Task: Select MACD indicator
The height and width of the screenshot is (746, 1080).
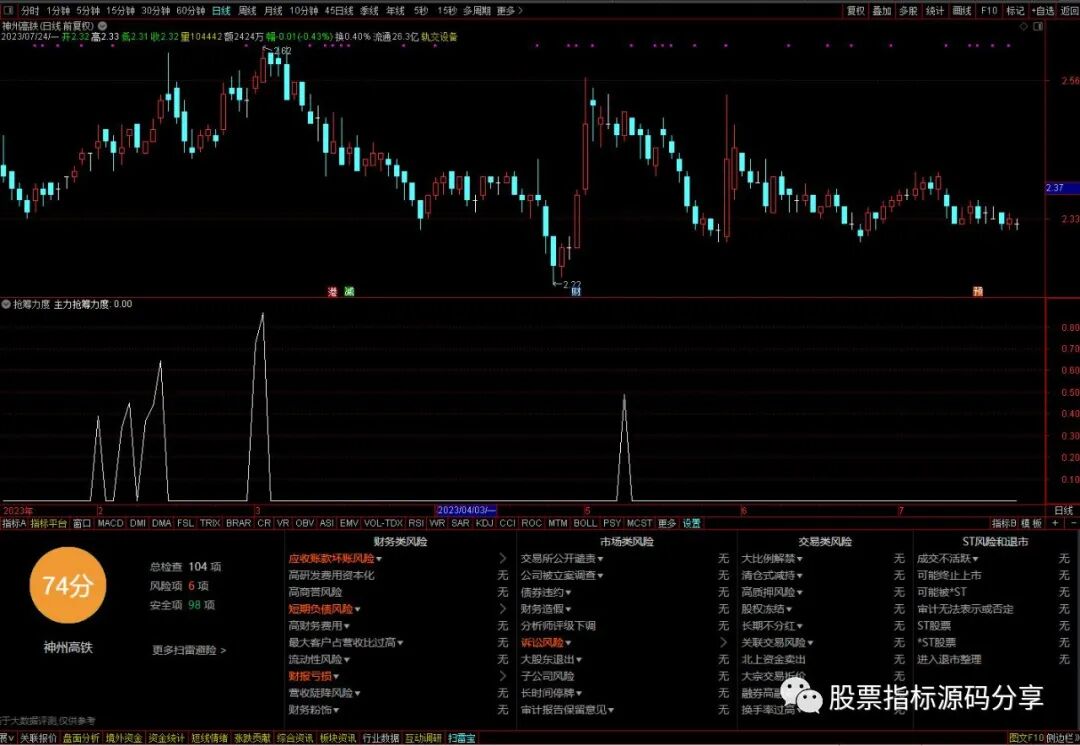Action: point(110,524)
